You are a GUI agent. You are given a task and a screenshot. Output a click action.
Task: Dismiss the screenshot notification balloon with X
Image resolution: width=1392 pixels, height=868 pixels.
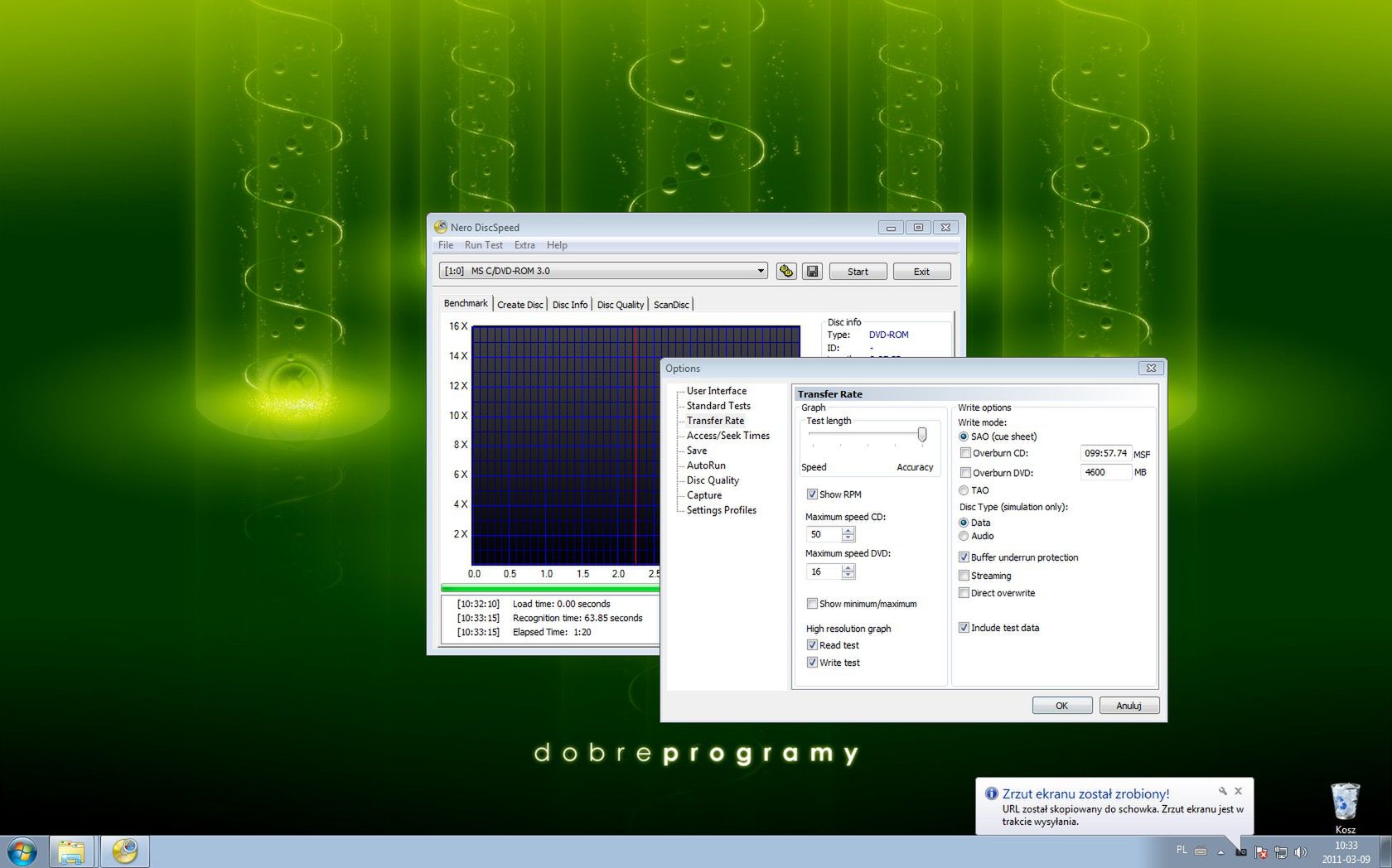1238,791
